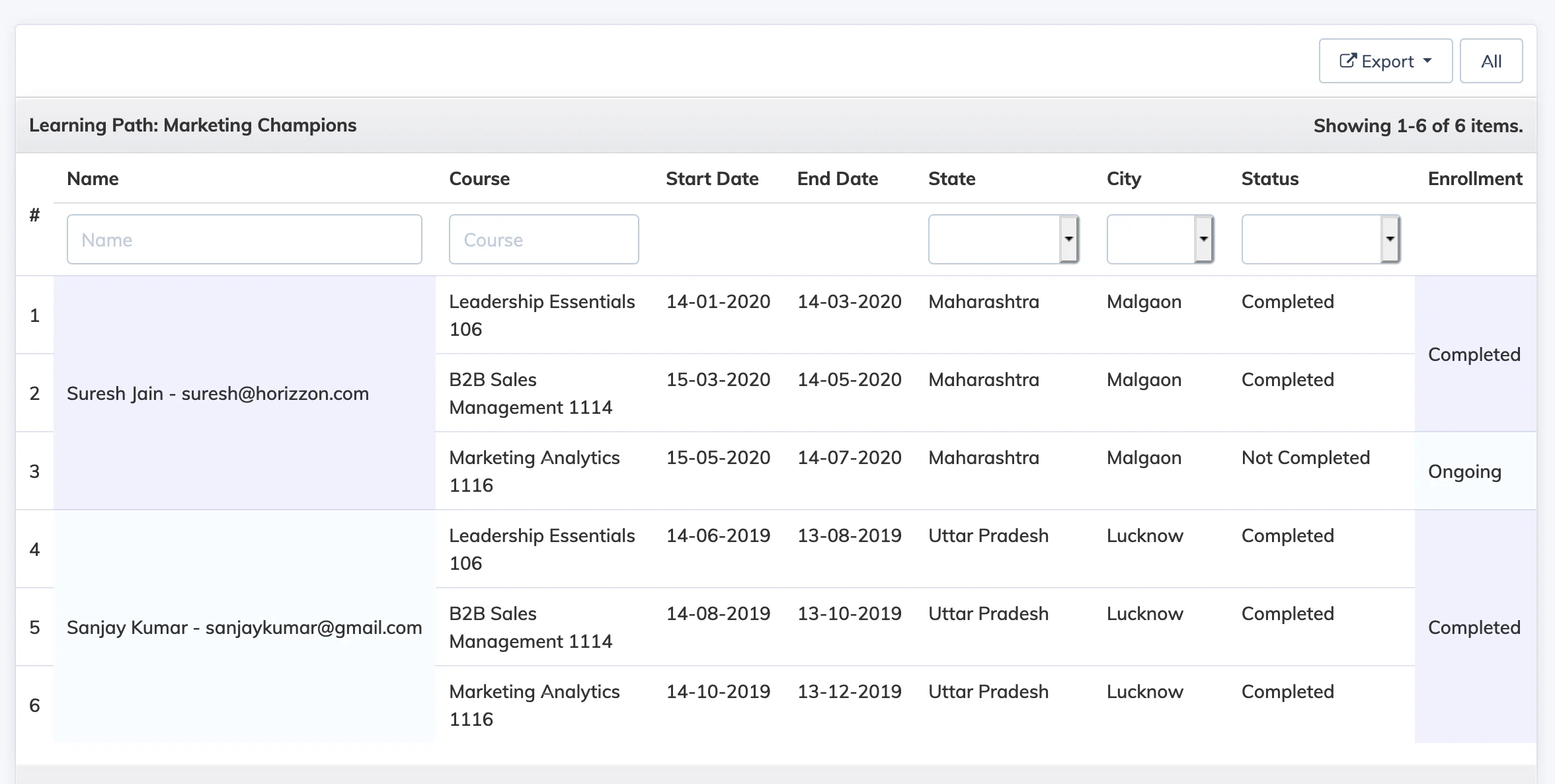The width and height of the screenshot is (1555, 784).
Task: Sort by the City column header
Action: (x=1124, y=178)
